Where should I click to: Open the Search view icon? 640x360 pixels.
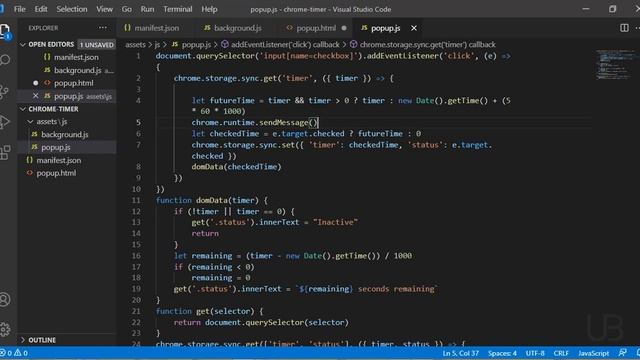coord(5,60)
